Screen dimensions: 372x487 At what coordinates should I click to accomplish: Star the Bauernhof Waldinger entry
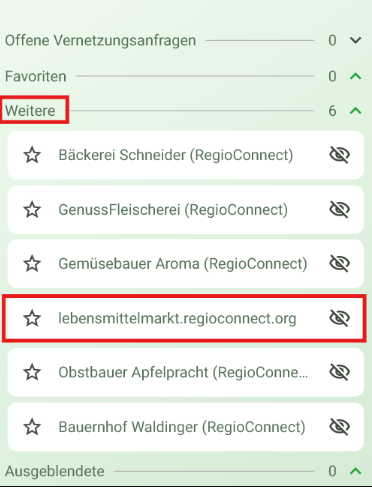32,427
